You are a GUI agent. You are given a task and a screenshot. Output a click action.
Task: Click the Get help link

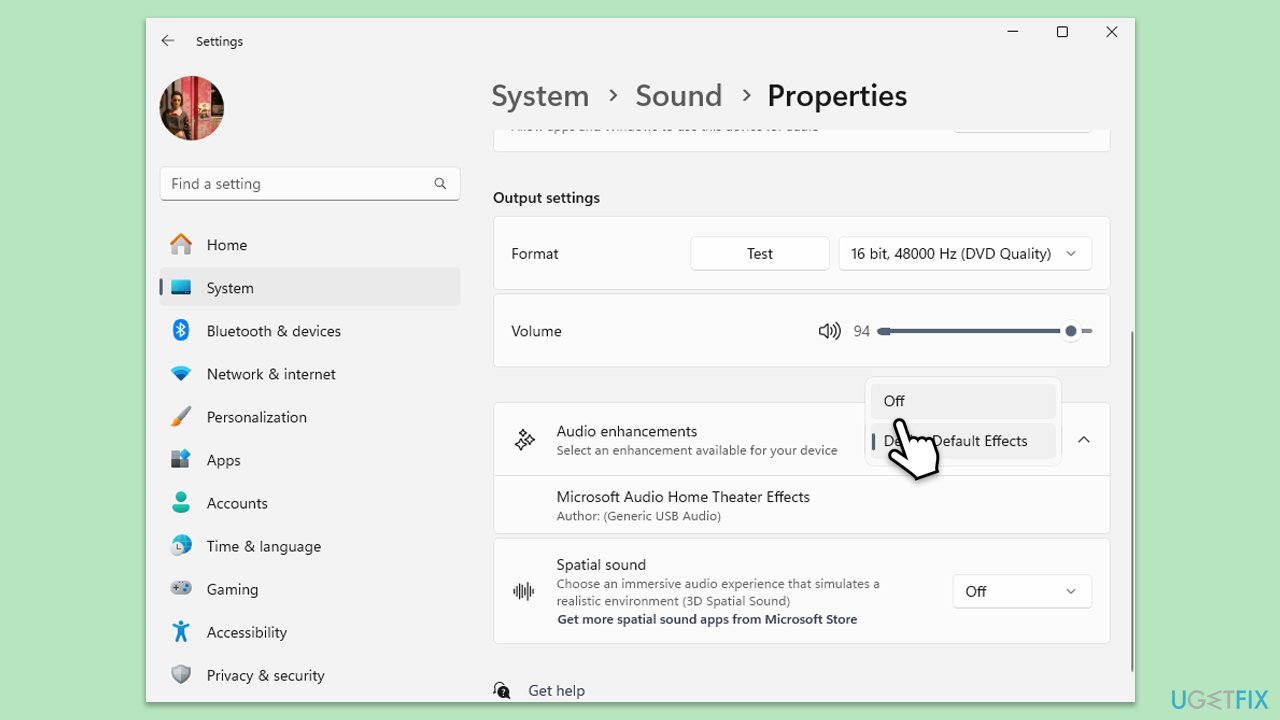pos(556,691)
